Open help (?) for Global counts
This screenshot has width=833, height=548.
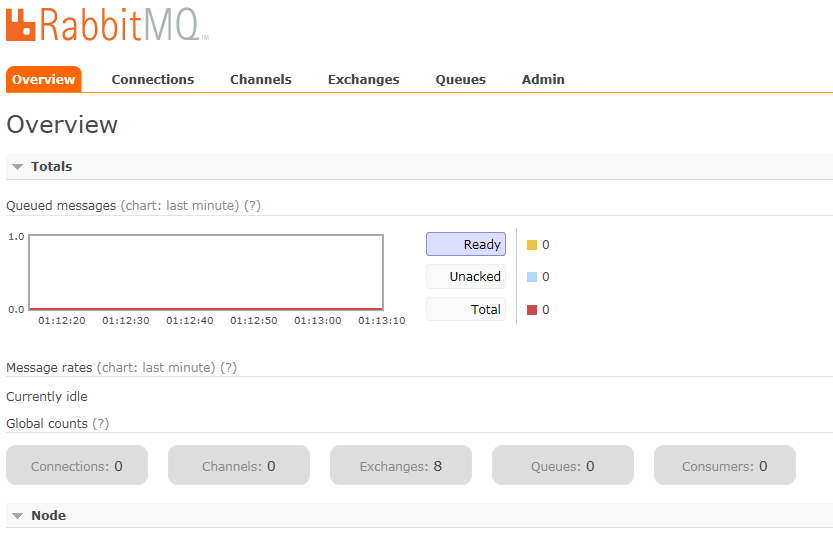tap(100, 424)
